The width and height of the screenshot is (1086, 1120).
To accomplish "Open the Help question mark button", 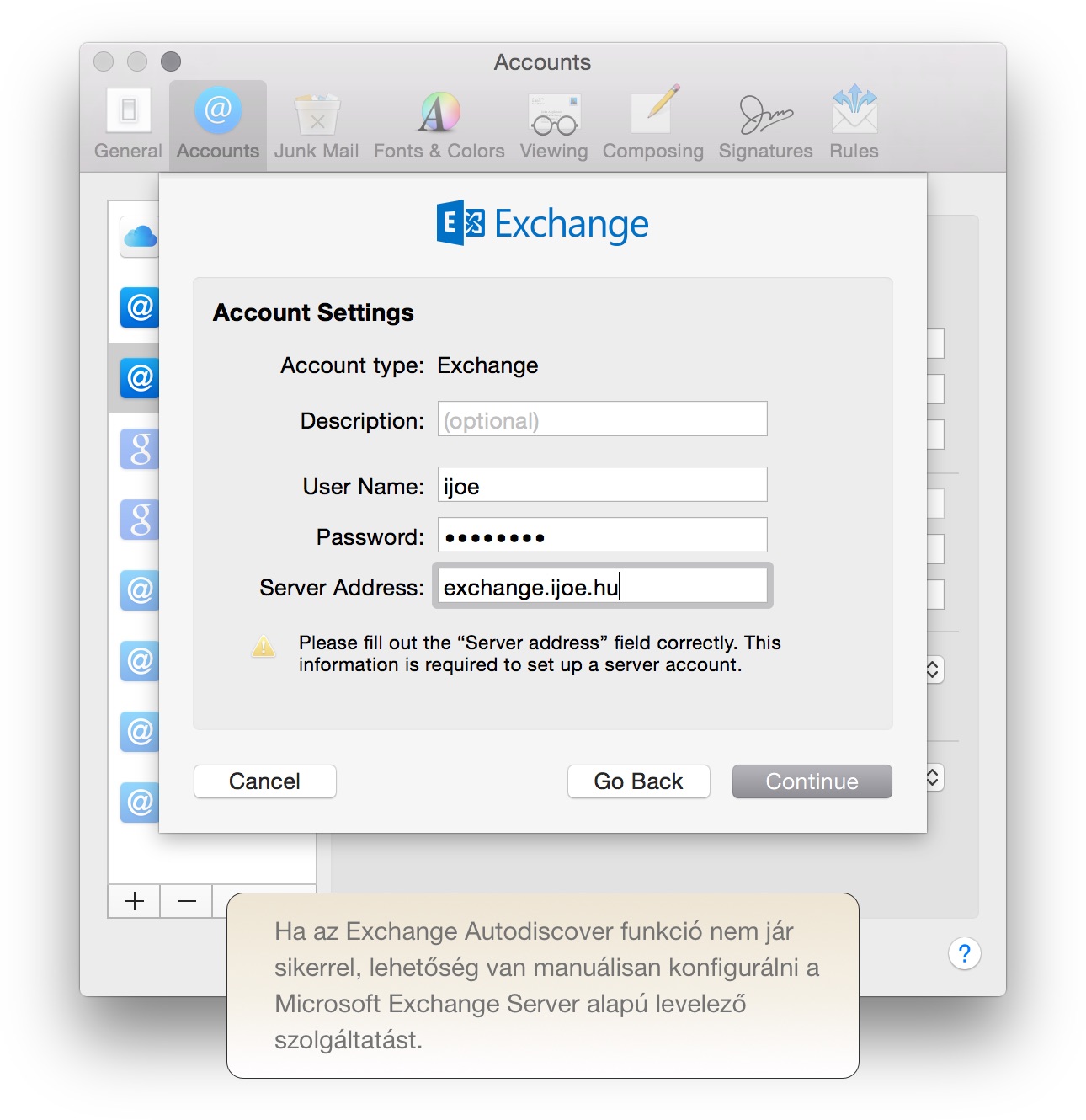I will pos(964,953).
